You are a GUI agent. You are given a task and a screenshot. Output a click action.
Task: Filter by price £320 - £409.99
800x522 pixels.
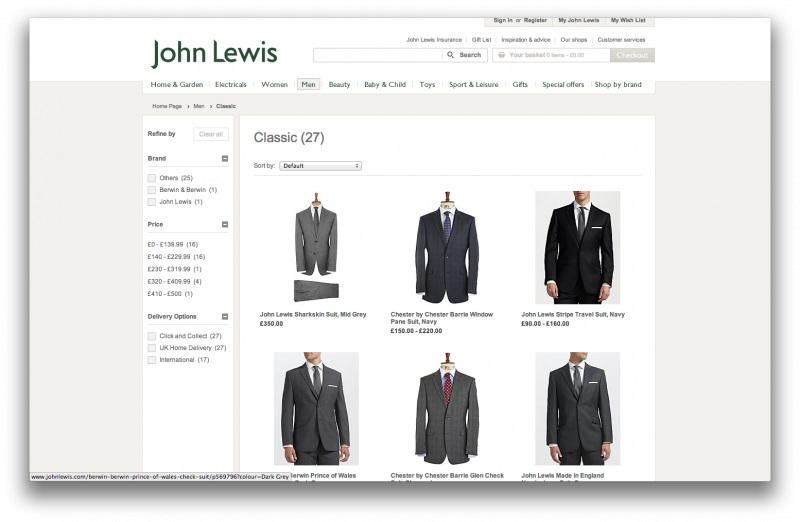pyautogui.click(x=174, y=281)
